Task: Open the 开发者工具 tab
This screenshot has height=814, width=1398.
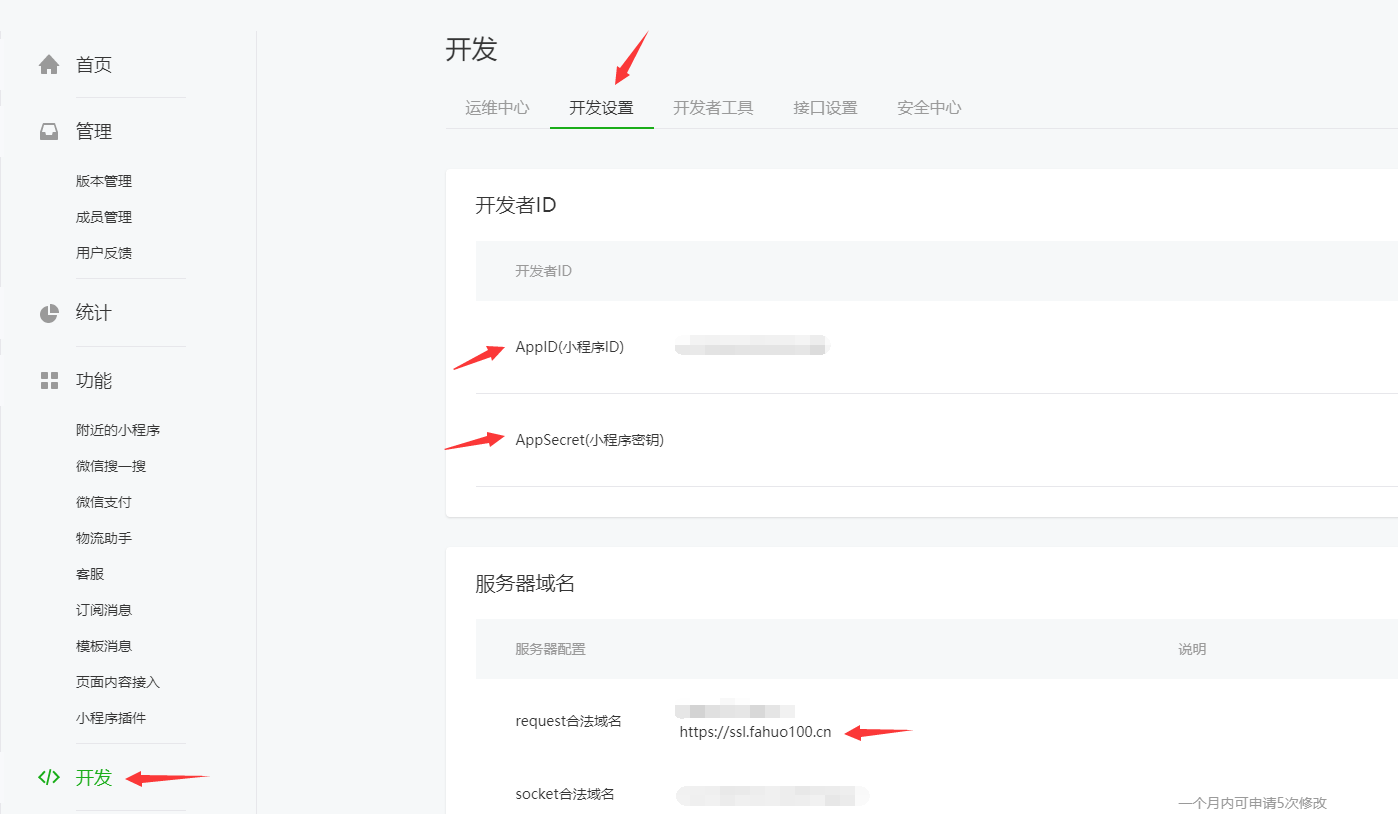Action: 713,108
